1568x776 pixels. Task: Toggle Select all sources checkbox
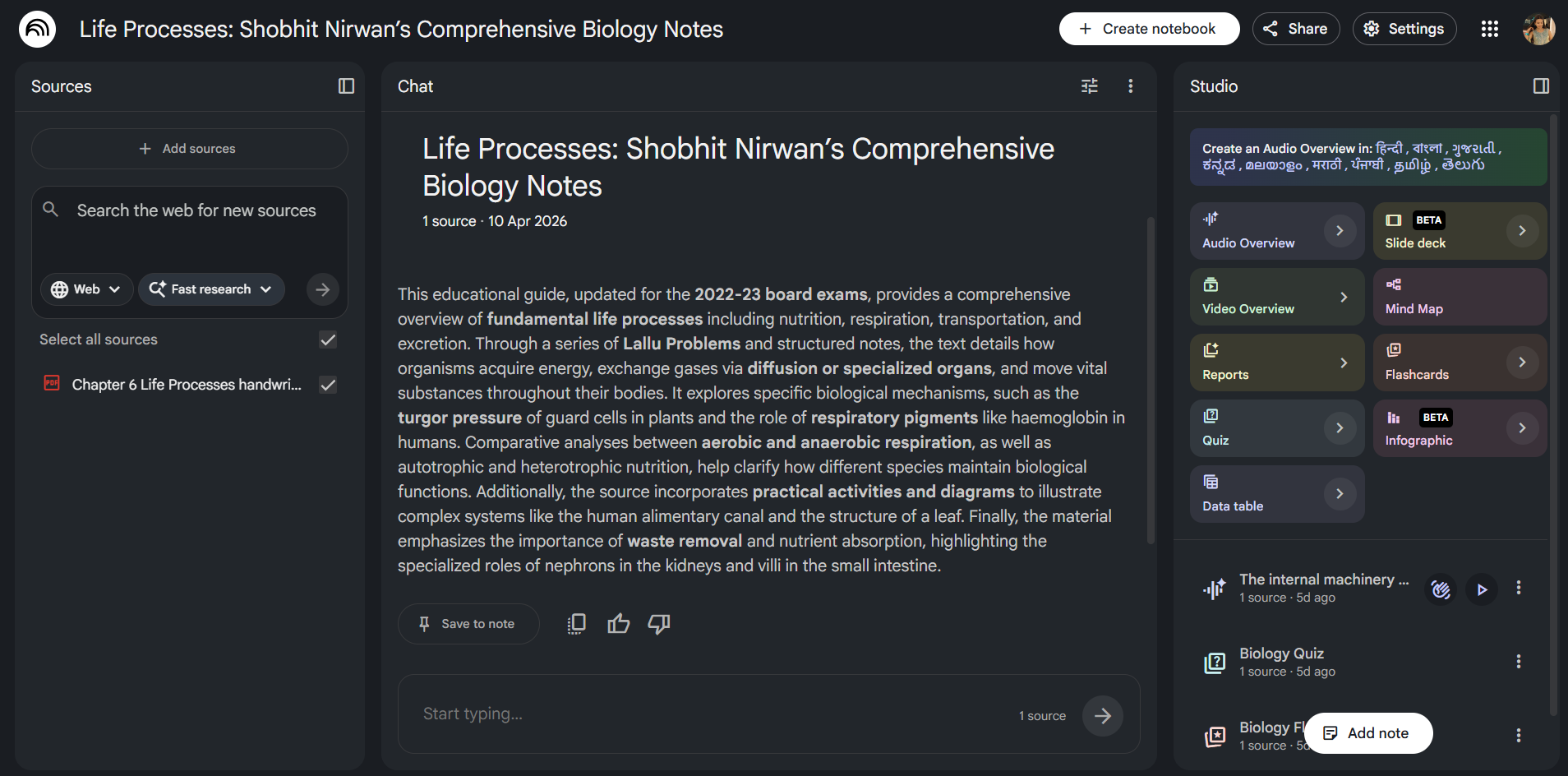[x=328, y=340]
